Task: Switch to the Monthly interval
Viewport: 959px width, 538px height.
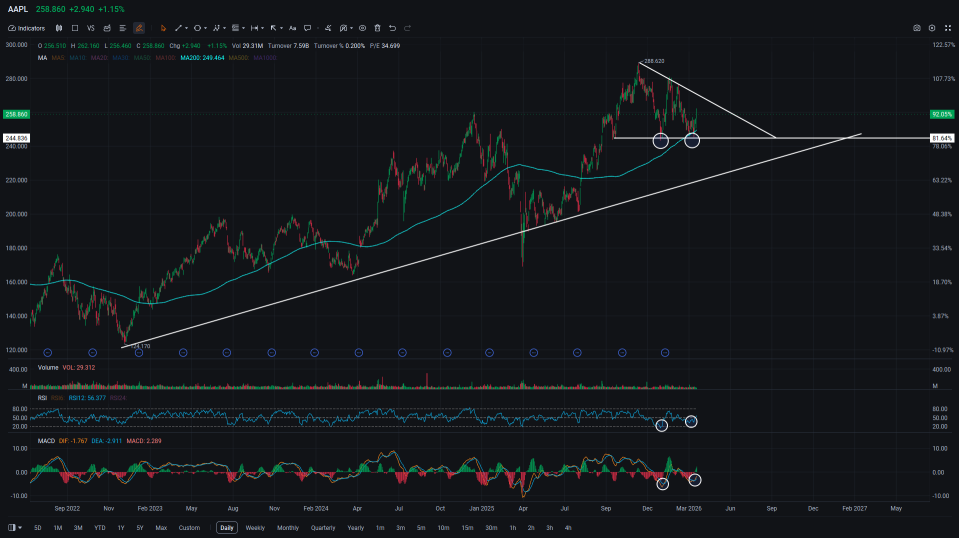Action: coord(288,528)
